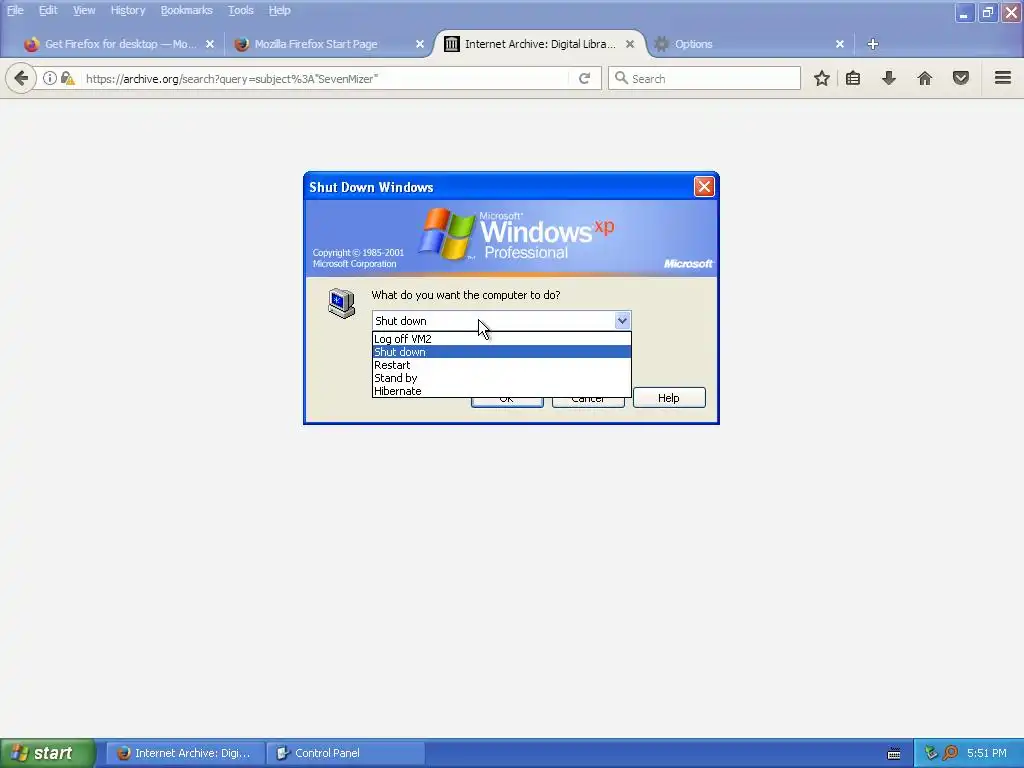Open the Firefox hamburger menu
Viewport: 1024px width, 768px height.
(x=1003, y=78)
